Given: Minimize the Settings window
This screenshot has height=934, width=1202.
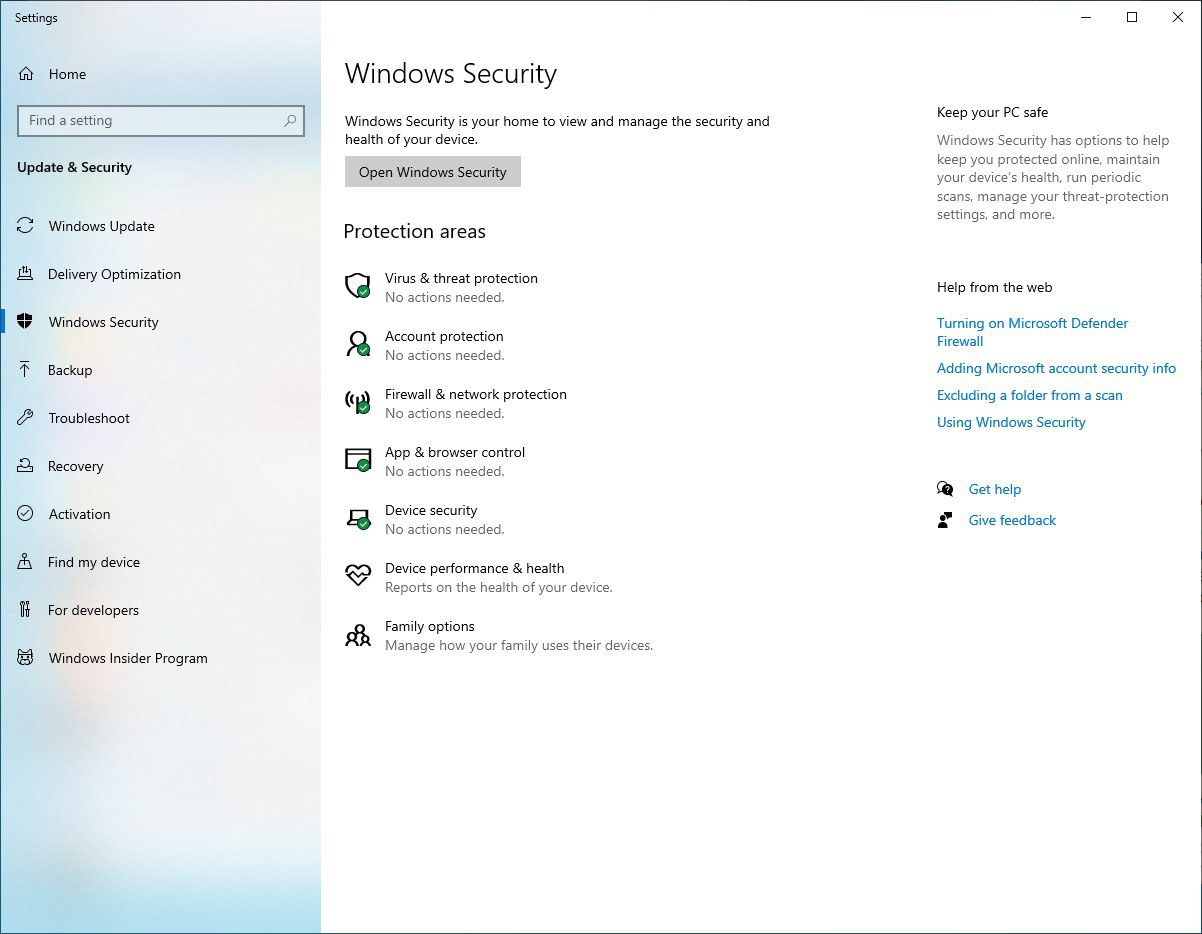Looking at the screenshot, I should pos(1086,17).
